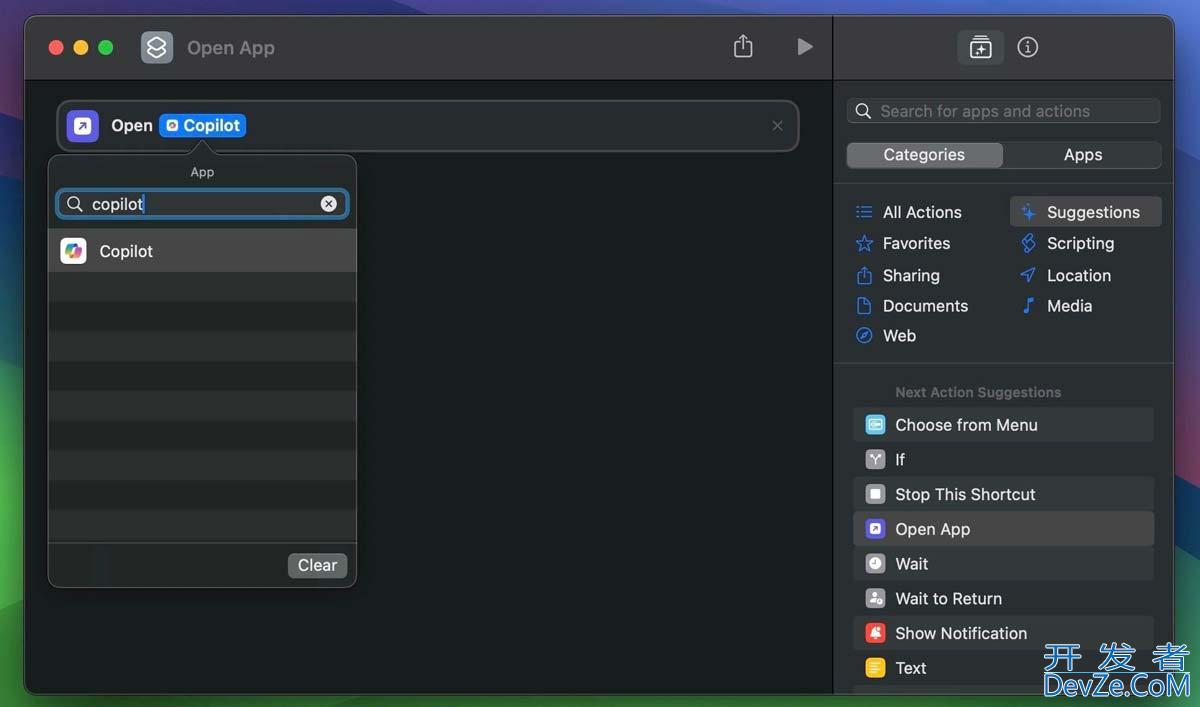Image resolution: width=1200 pixels, height=707 pixels.
Task: Run the shortcut with the play button
Action: [x=804, y=47]
